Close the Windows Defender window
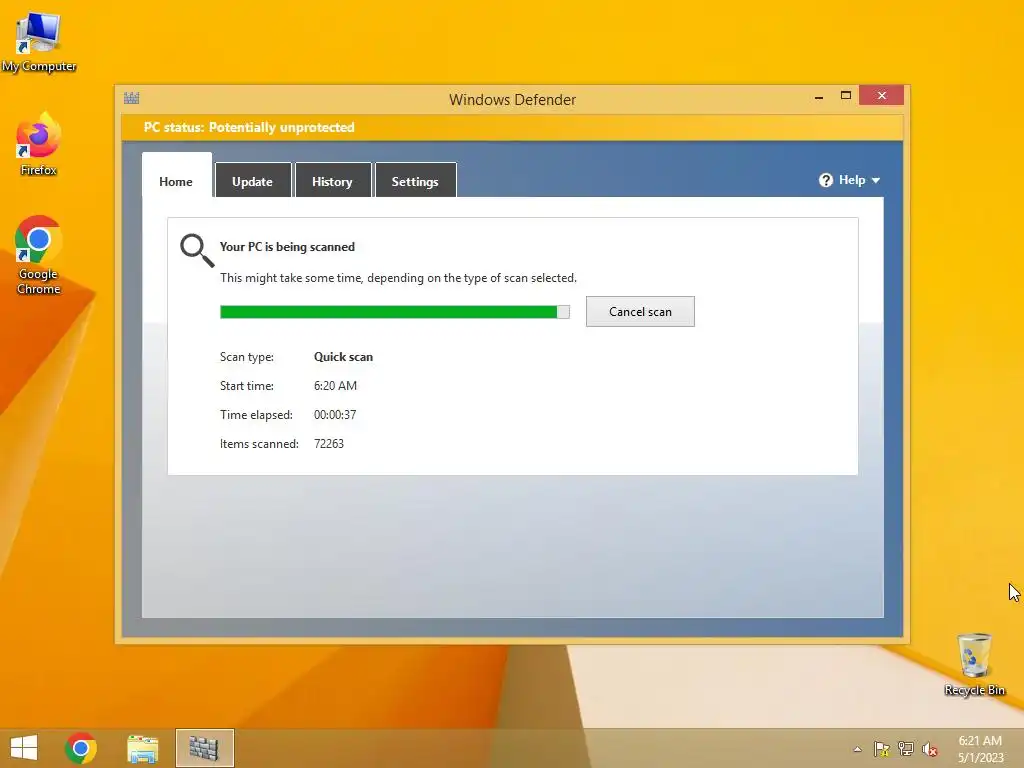This screenshot has width=1024, height=768. click(x=882, y=95)
